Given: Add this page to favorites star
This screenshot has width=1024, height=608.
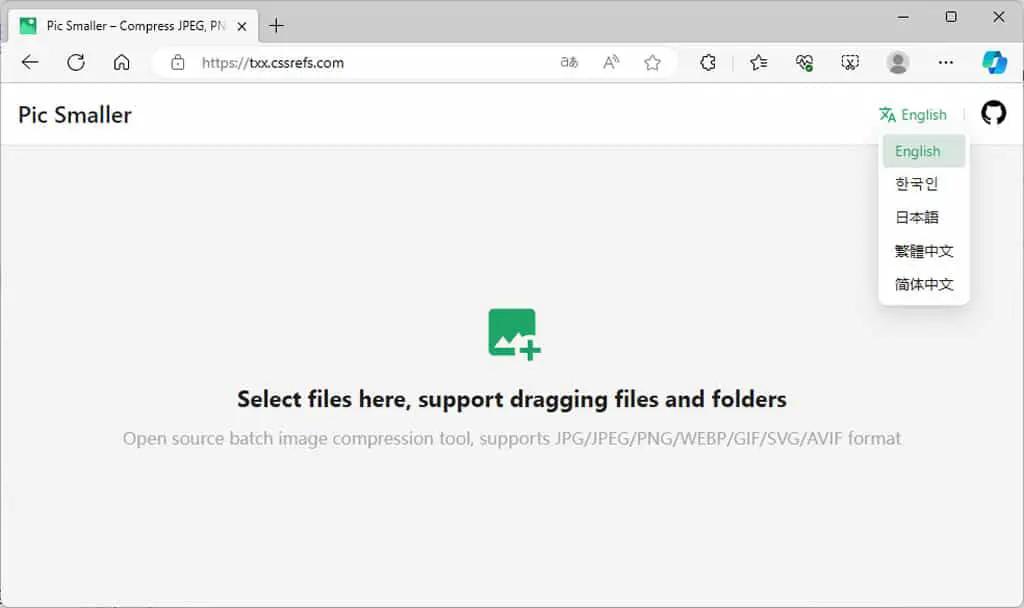Looking at the screenshot, I should pyautogui.click(x=652, y=63).
